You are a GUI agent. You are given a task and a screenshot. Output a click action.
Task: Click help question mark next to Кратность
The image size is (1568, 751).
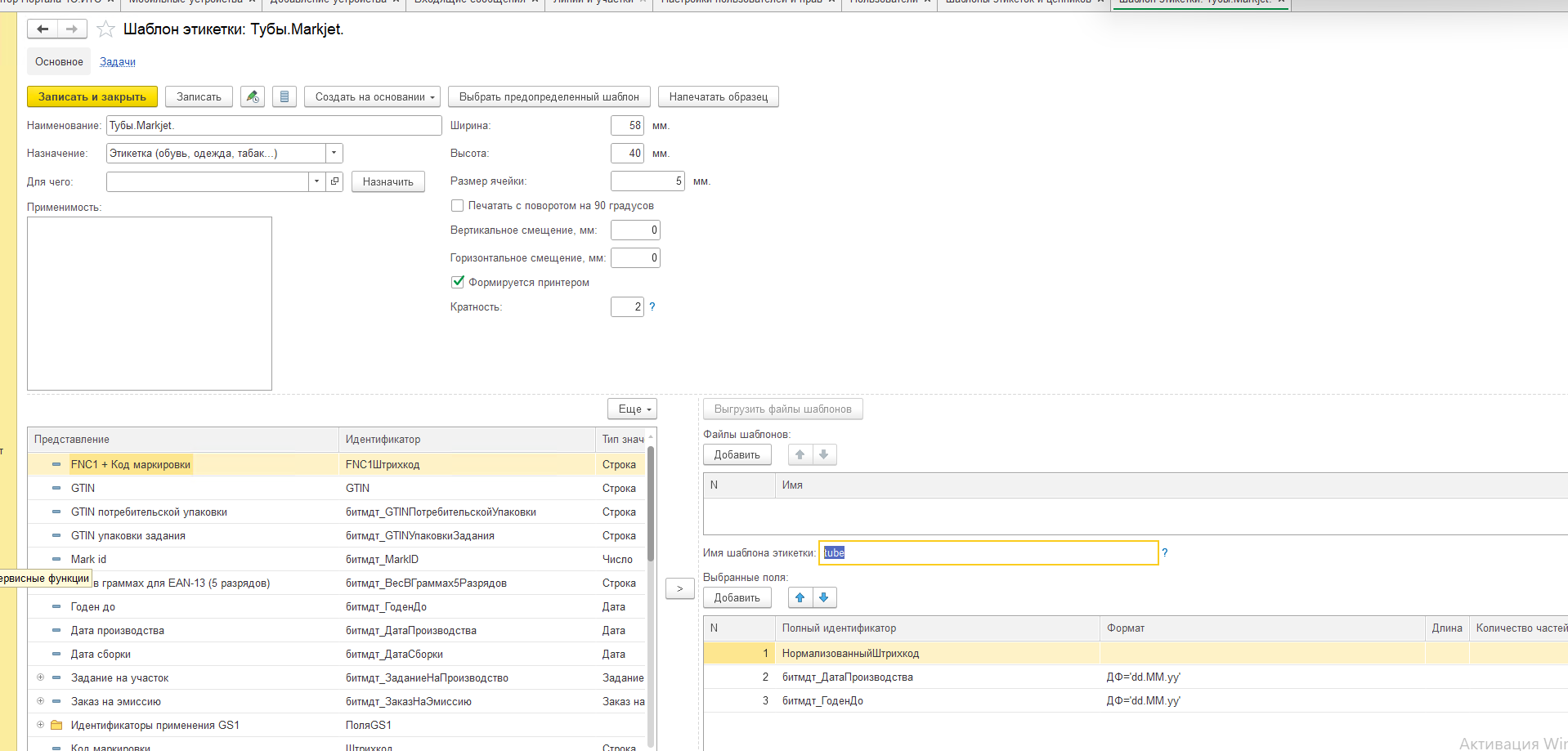click(x=652, y=306)
